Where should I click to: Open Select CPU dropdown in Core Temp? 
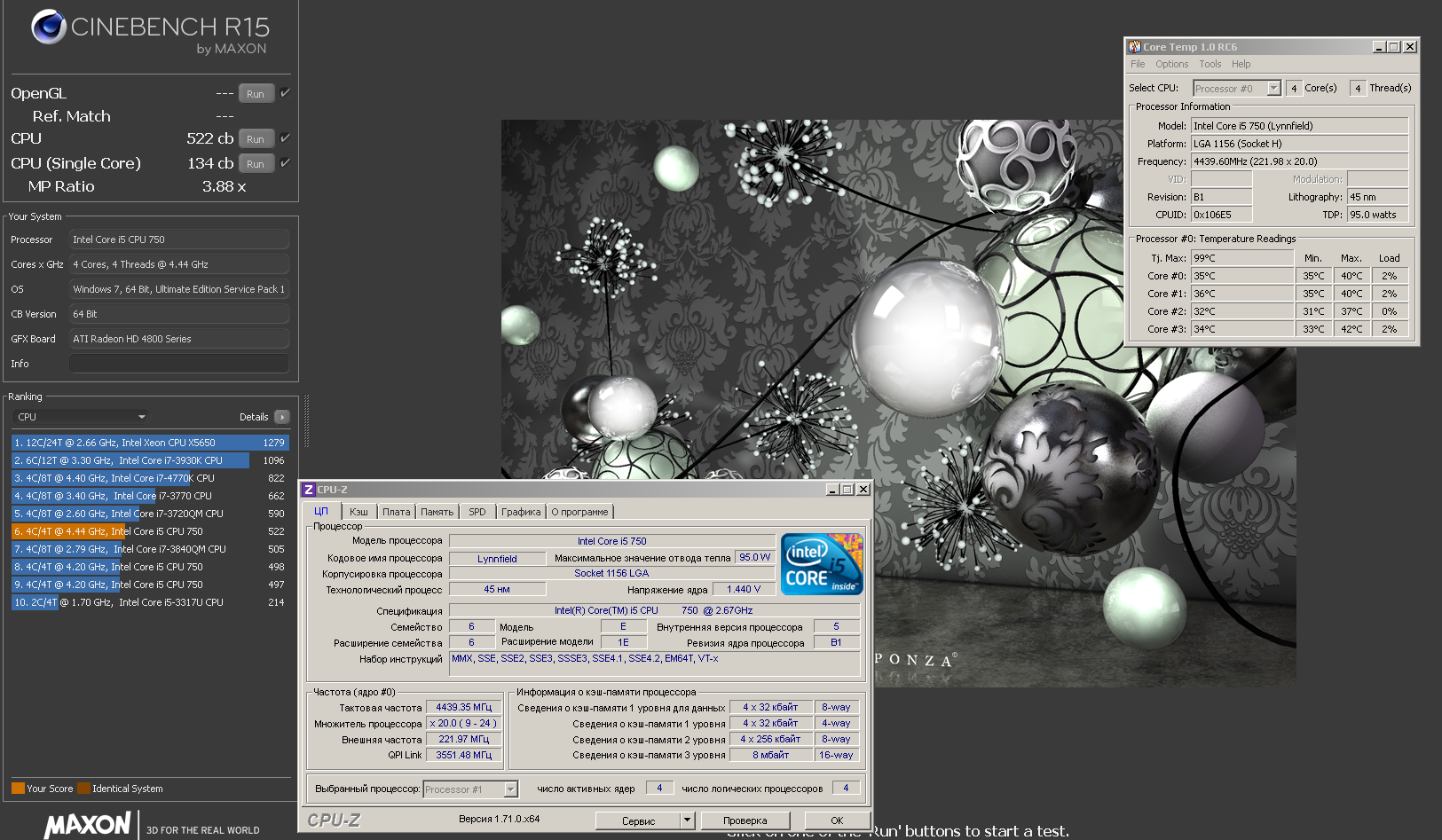pyautogui.click(x=1237, y=88)
